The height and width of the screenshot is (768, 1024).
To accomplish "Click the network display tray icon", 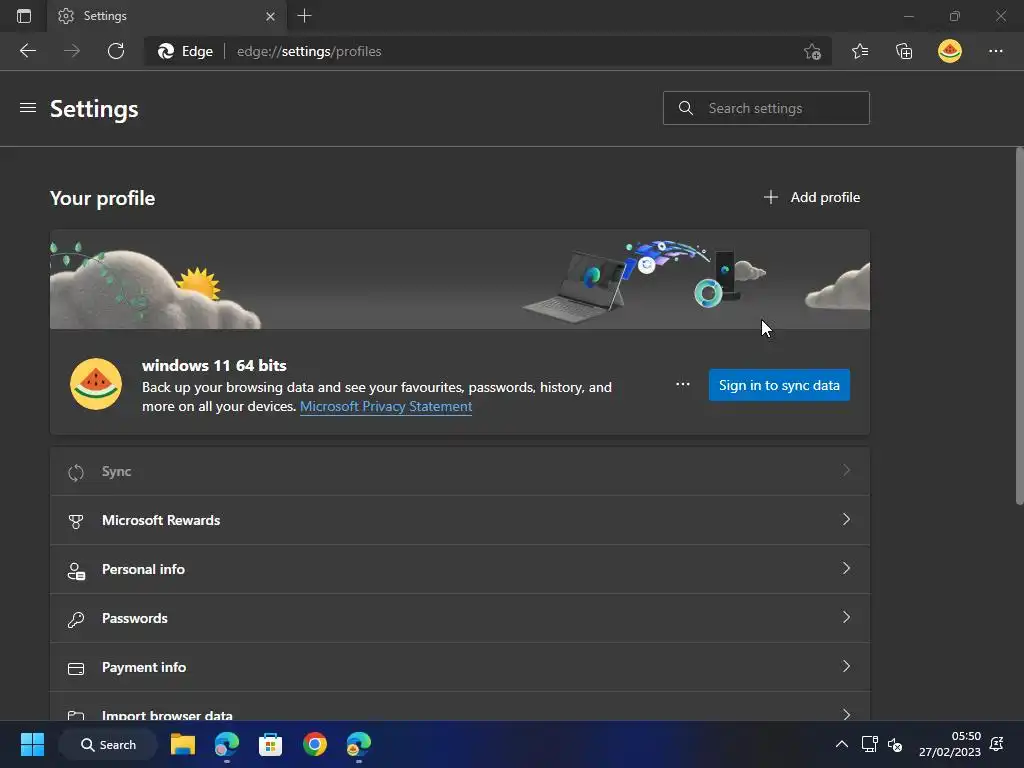I will point(869,744).
